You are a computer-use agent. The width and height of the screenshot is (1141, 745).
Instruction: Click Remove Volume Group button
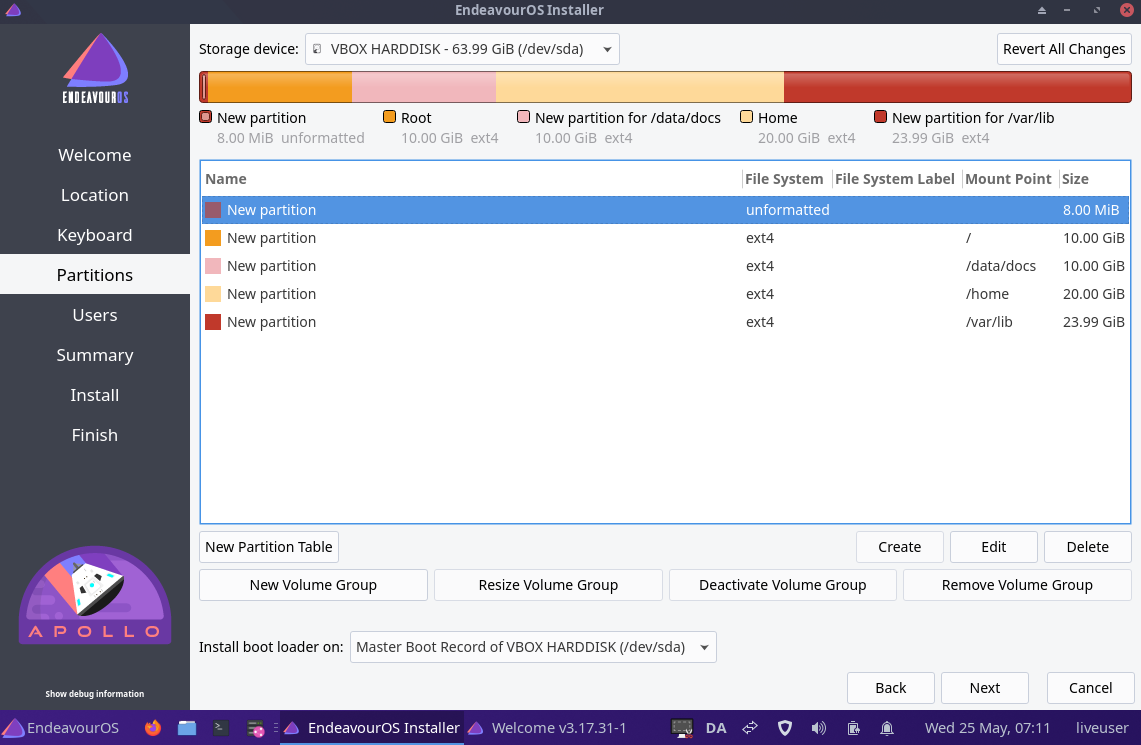(x=1017, y=585)
